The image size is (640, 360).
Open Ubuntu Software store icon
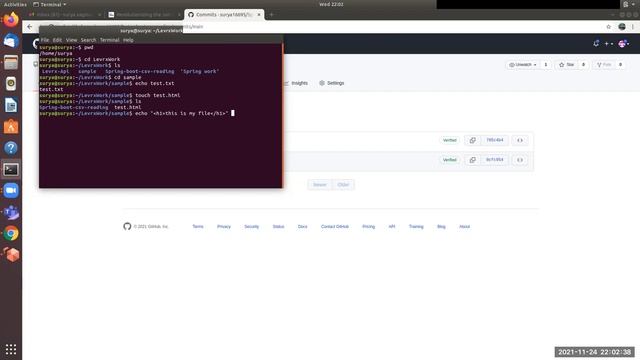pyautogui.click(x=11, y=127)
